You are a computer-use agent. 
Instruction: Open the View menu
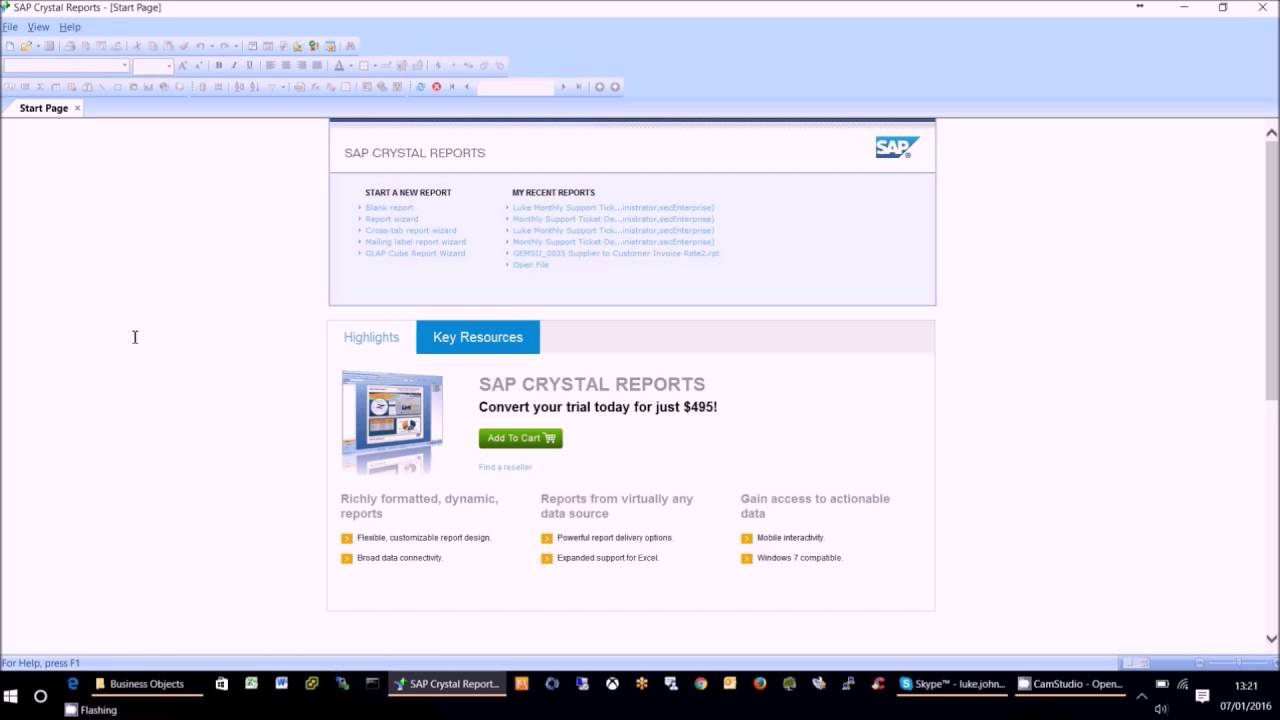coord(38,27)
